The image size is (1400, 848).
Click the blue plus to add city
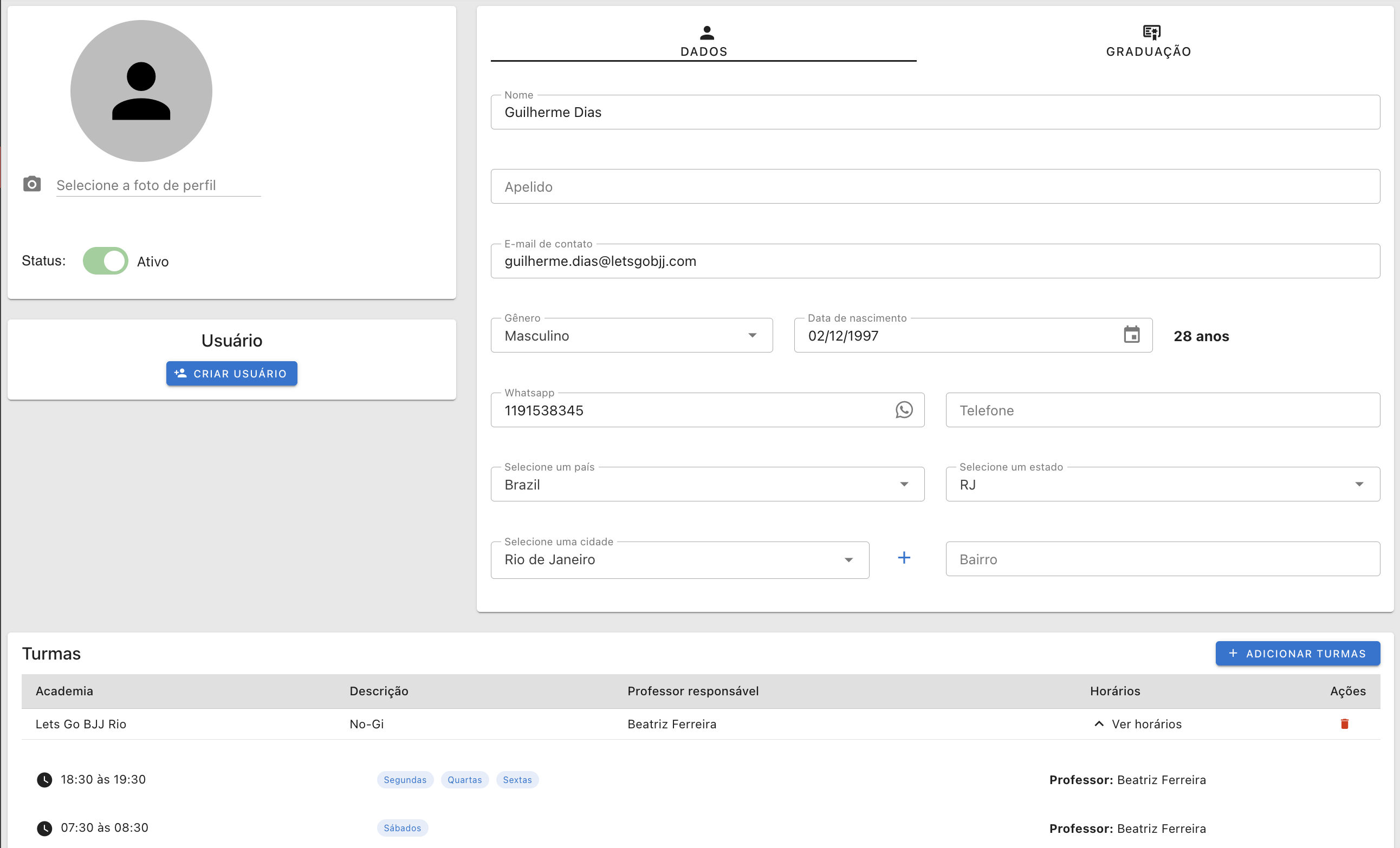click(x=903, y=558)
